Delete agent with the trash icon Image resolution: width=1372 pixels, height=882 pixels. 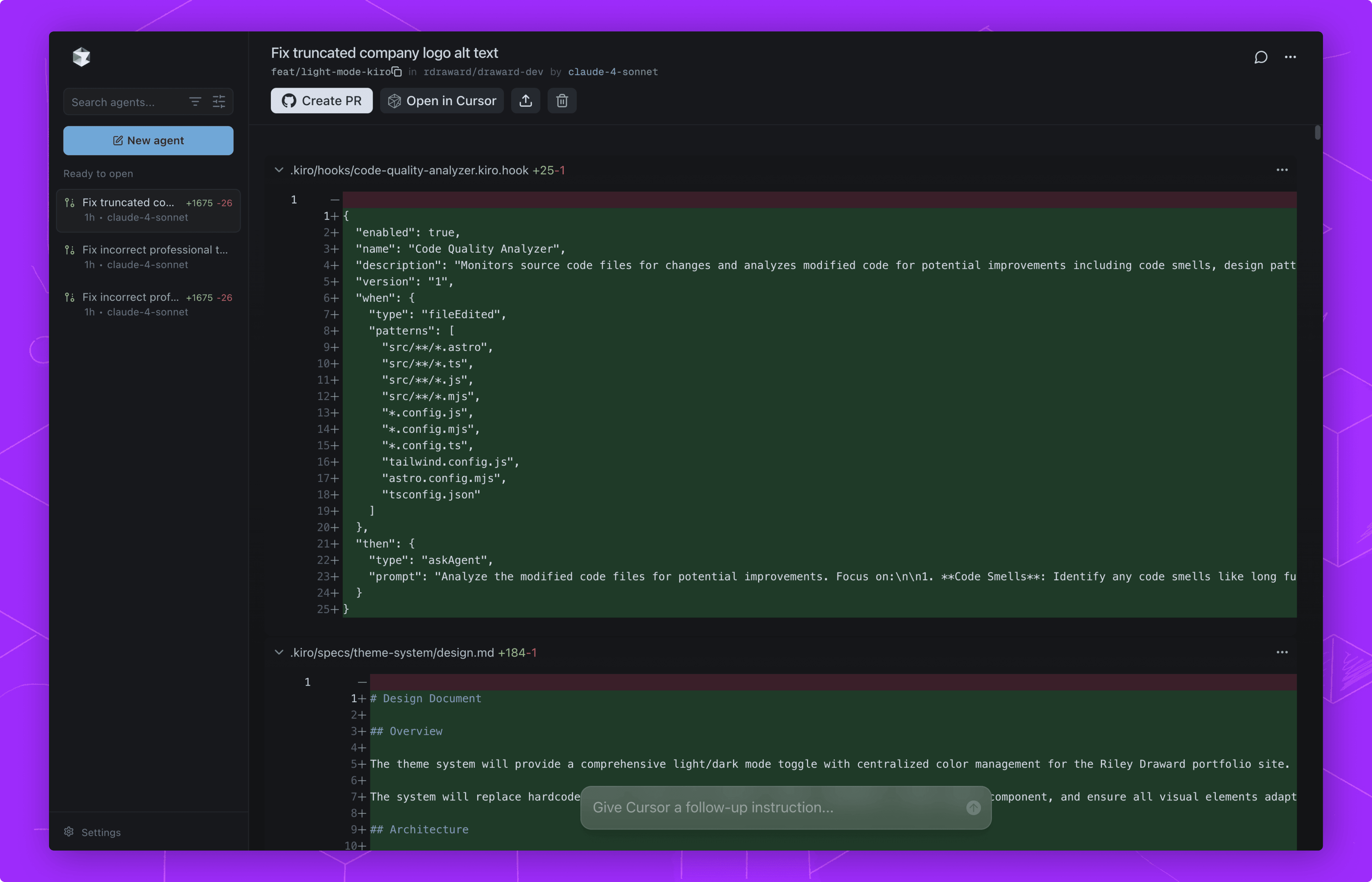point(562,101)
